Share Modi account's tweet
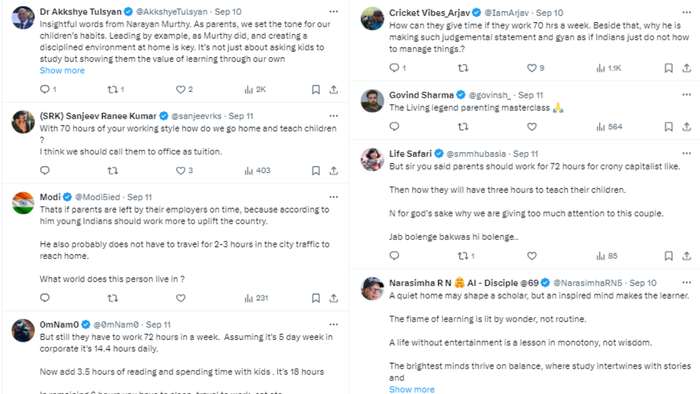 click(333, 298)
